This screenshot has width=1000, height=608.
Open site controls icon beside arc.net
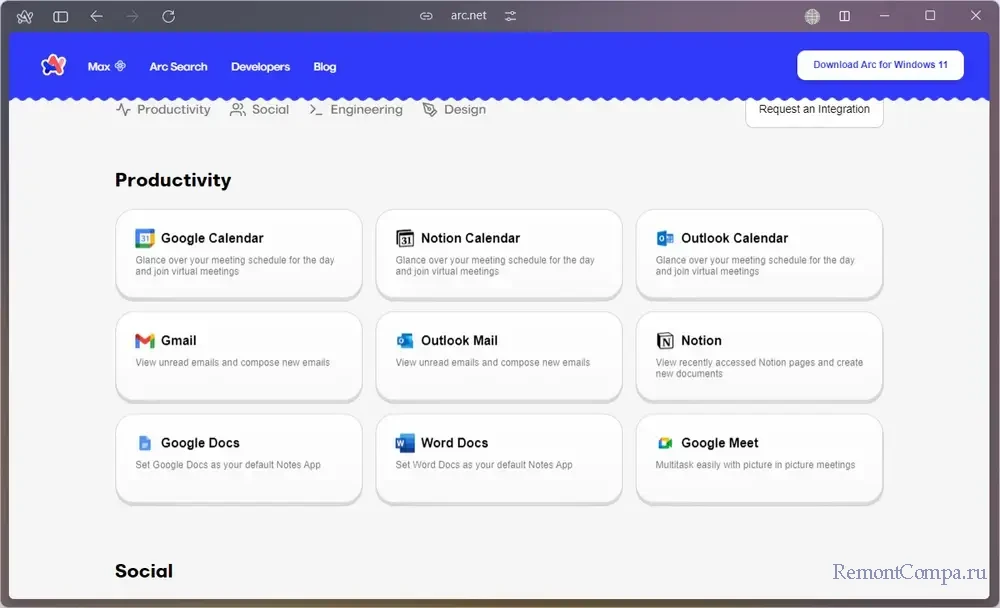tap(510, 16)
